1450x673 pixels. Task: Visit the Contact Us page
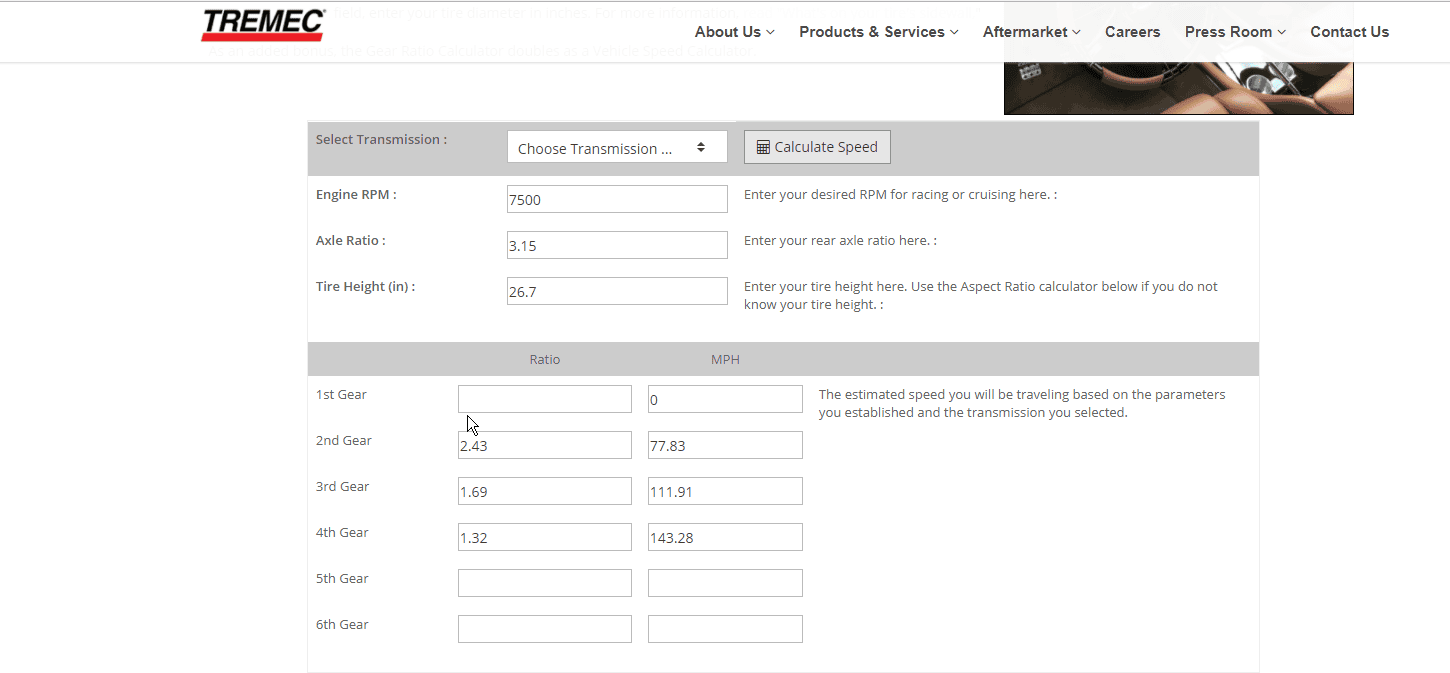click(1350, 32)
